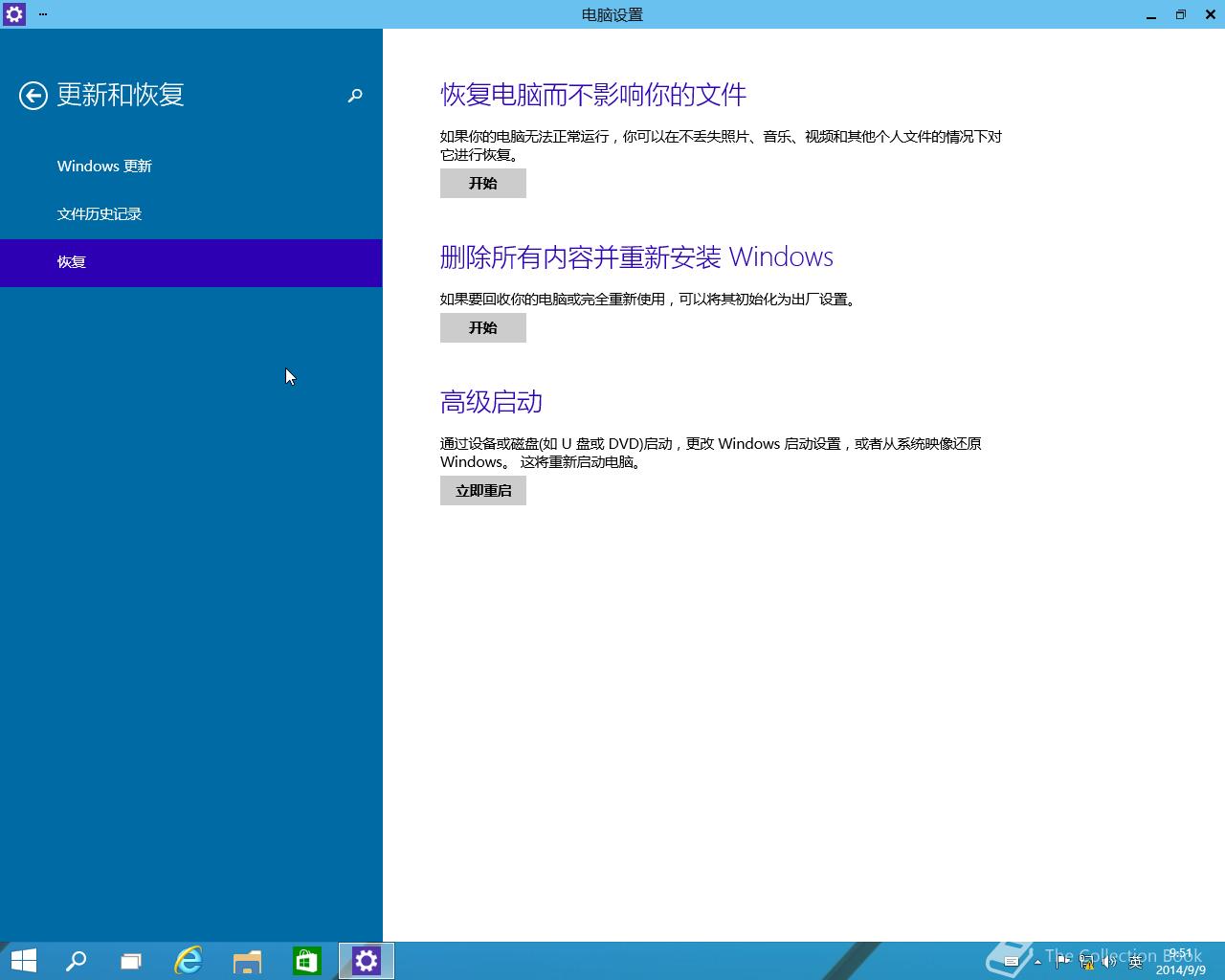Screen dimensions: 1225x980
Task: Click the network warning tray icon
Action: pos(1086,961)
